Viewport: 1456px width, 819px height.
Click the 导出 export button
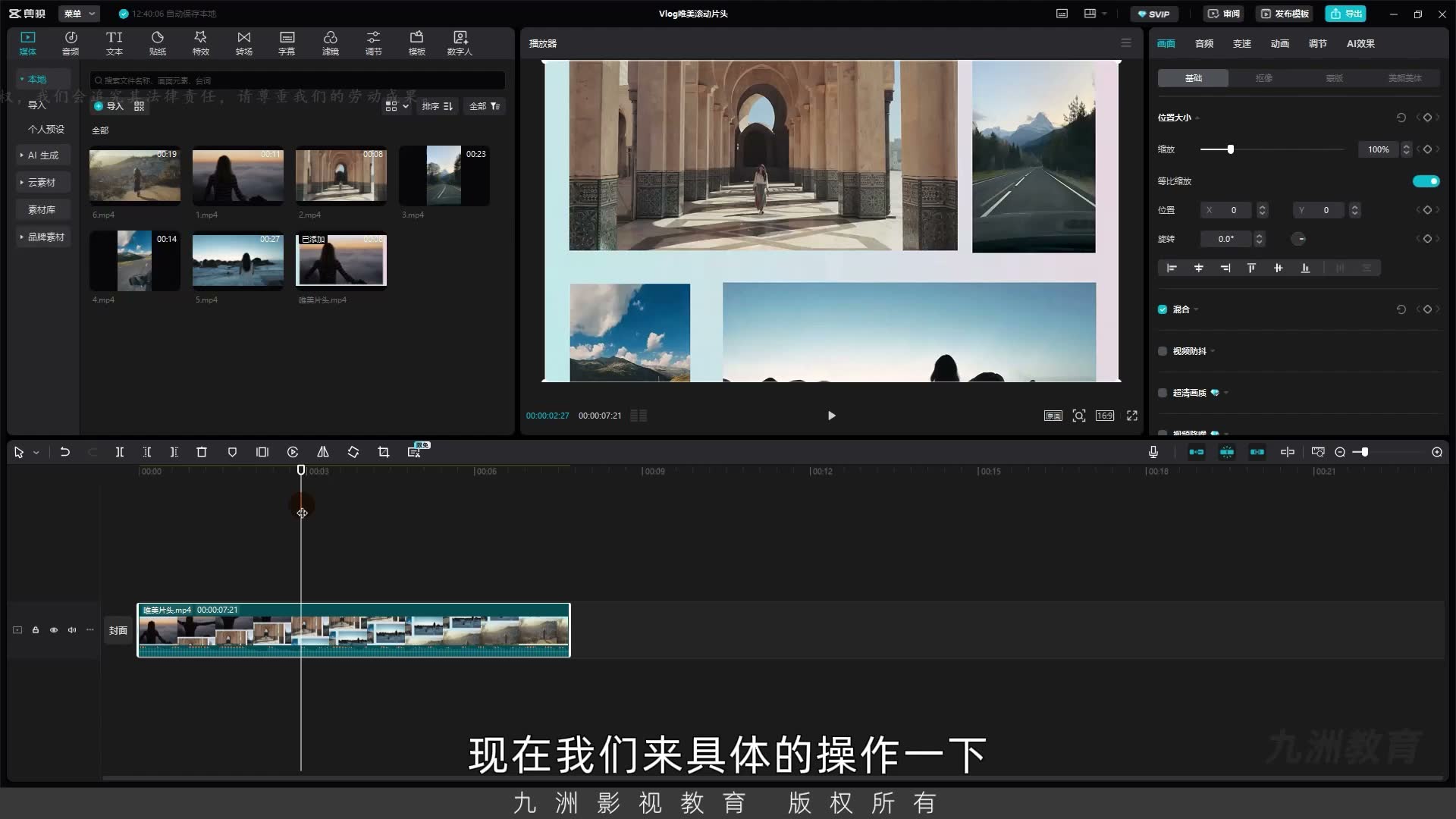[x=1346, y=14]
